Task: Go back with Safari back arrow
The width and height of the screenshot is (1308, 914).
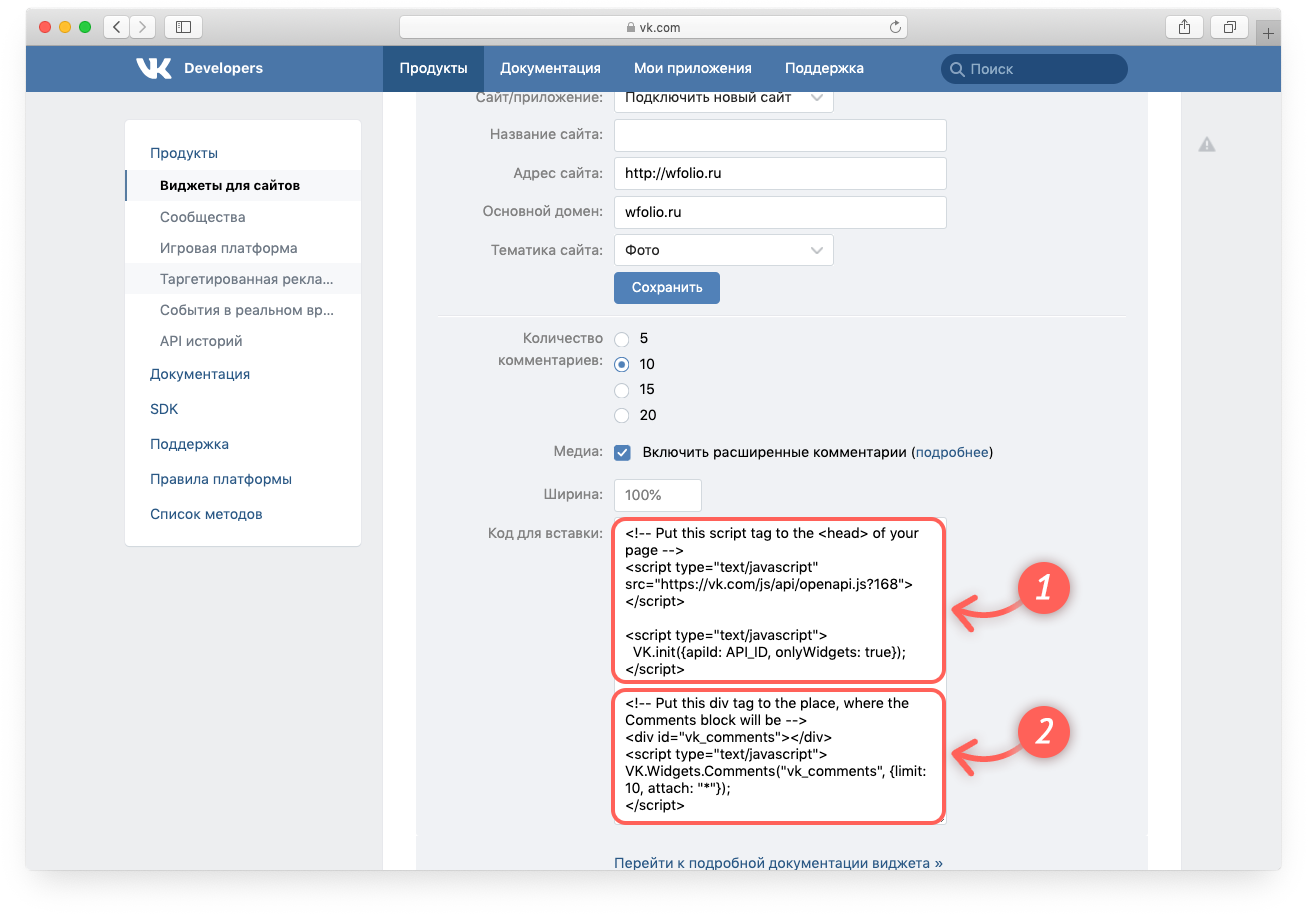Action: 117,27
